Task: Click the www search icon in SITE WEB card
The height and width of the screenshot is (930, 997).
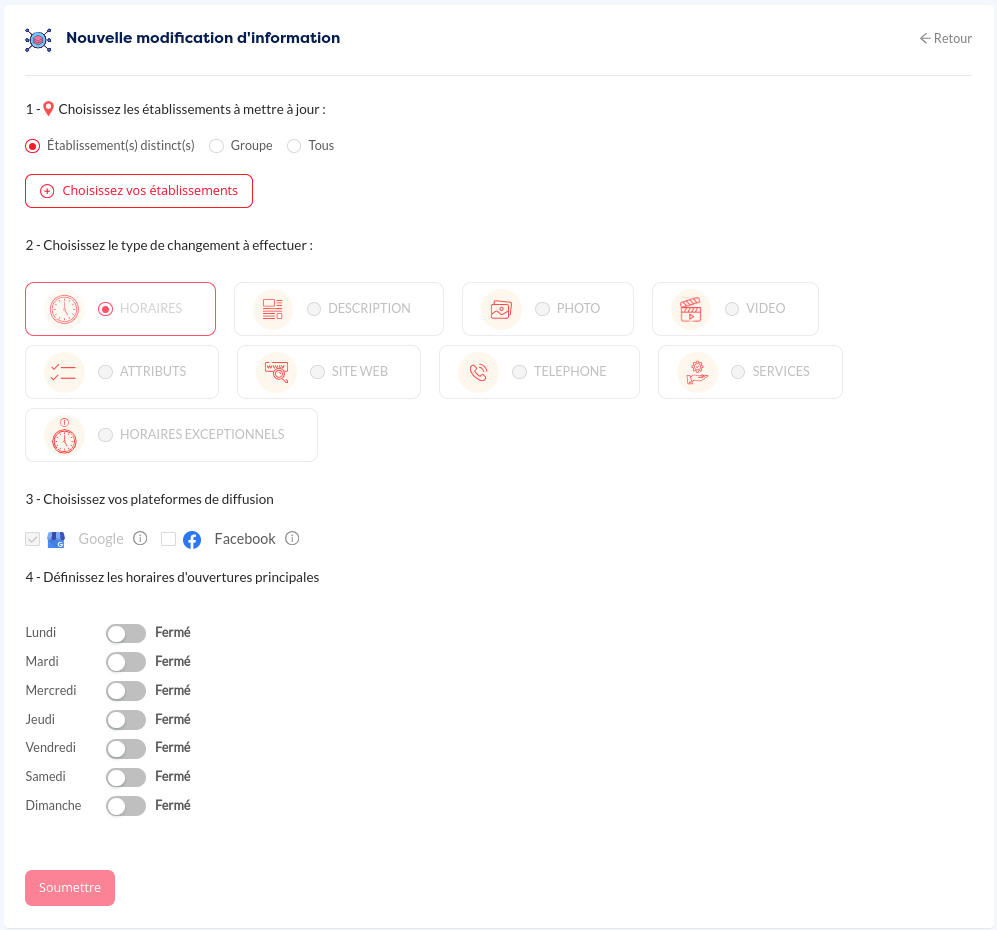Action: point(277,372)
